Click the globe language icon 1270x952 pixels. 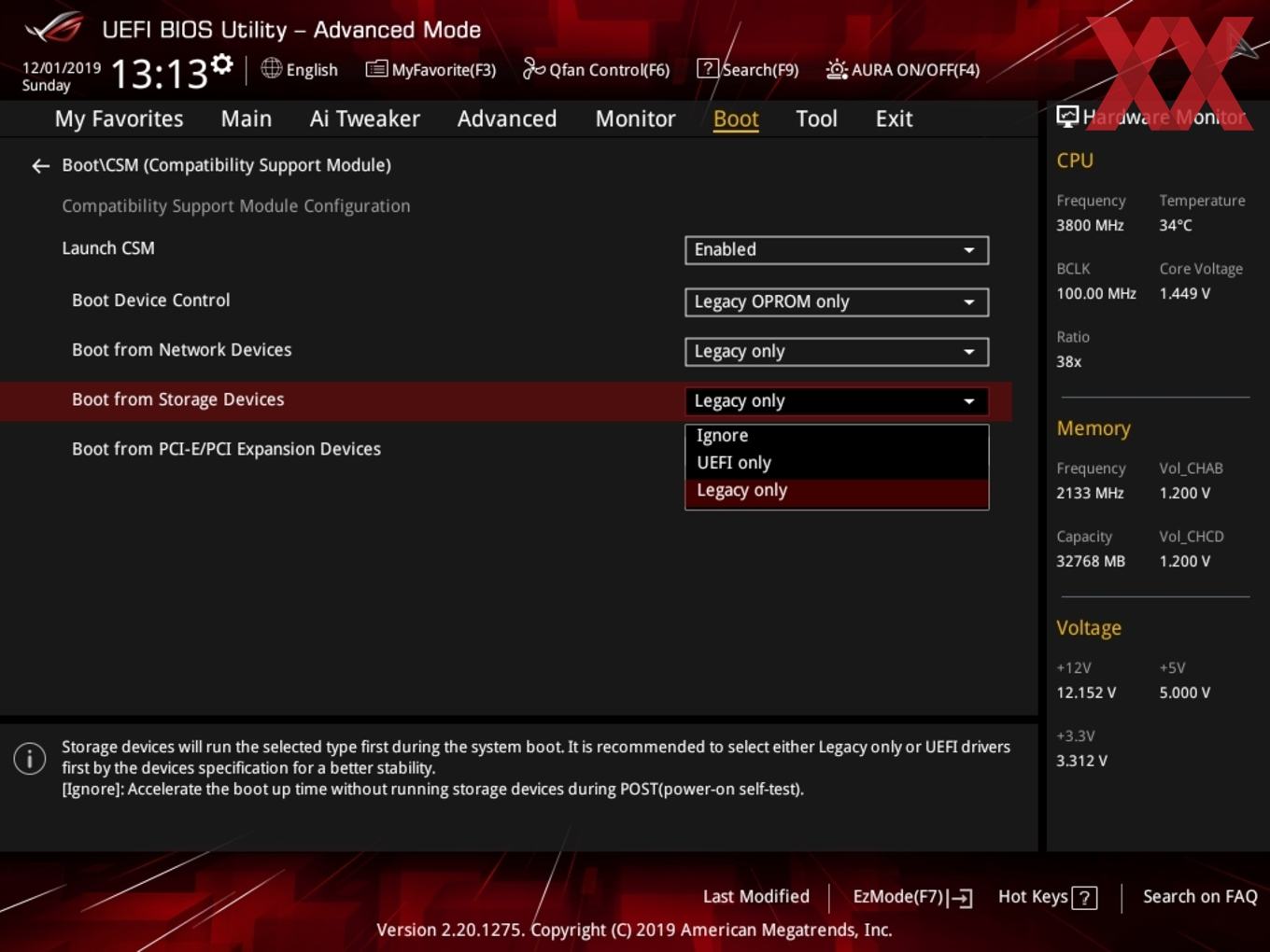pyautogui.click(x=271, y=68)
